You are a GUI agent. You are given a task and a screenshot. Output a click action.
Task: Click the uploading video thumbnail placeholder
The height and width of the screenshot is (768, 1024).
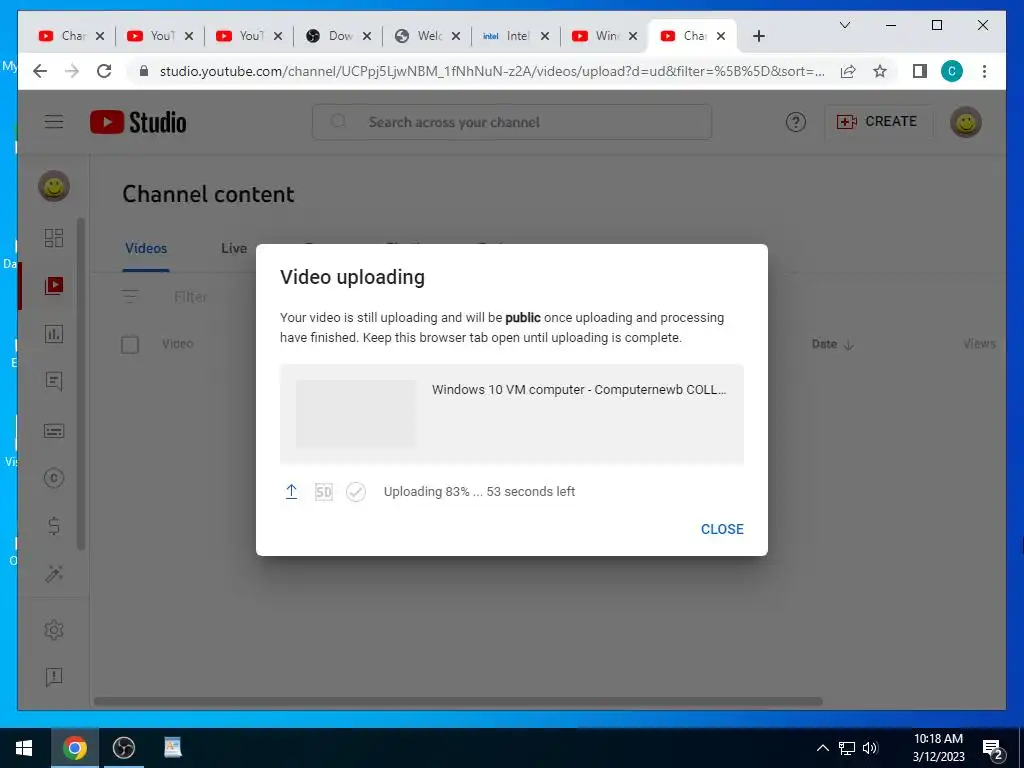click(356, 413)
